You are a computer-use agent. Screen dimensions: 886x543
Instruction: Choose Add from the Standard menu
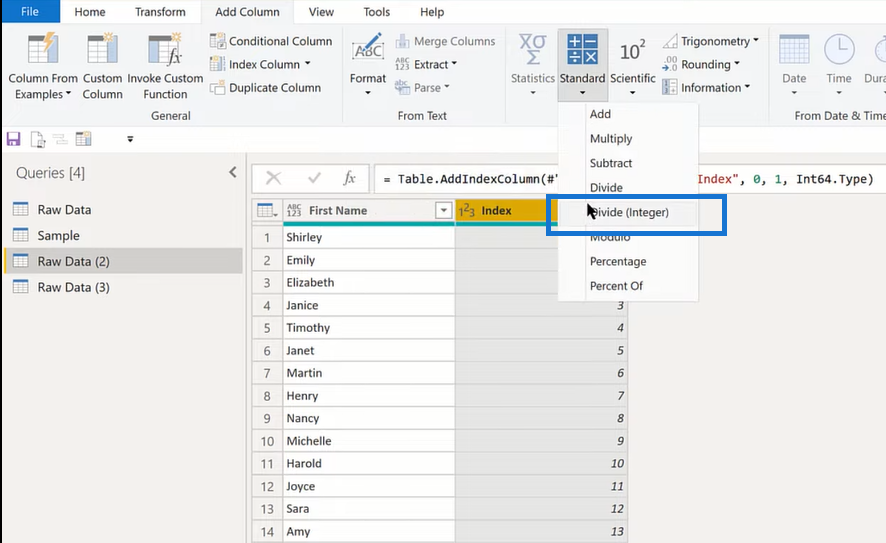[x=628, y=114]
